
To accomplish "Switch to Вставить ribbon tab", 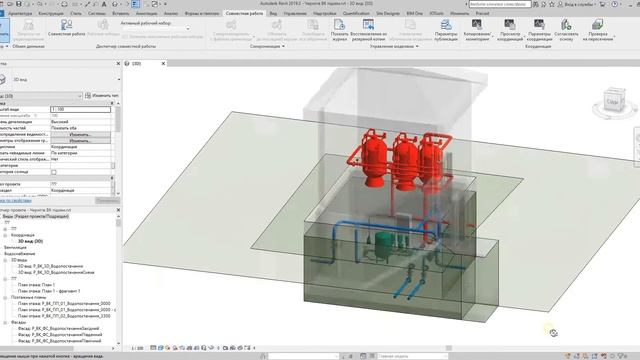I will point(120,13).
